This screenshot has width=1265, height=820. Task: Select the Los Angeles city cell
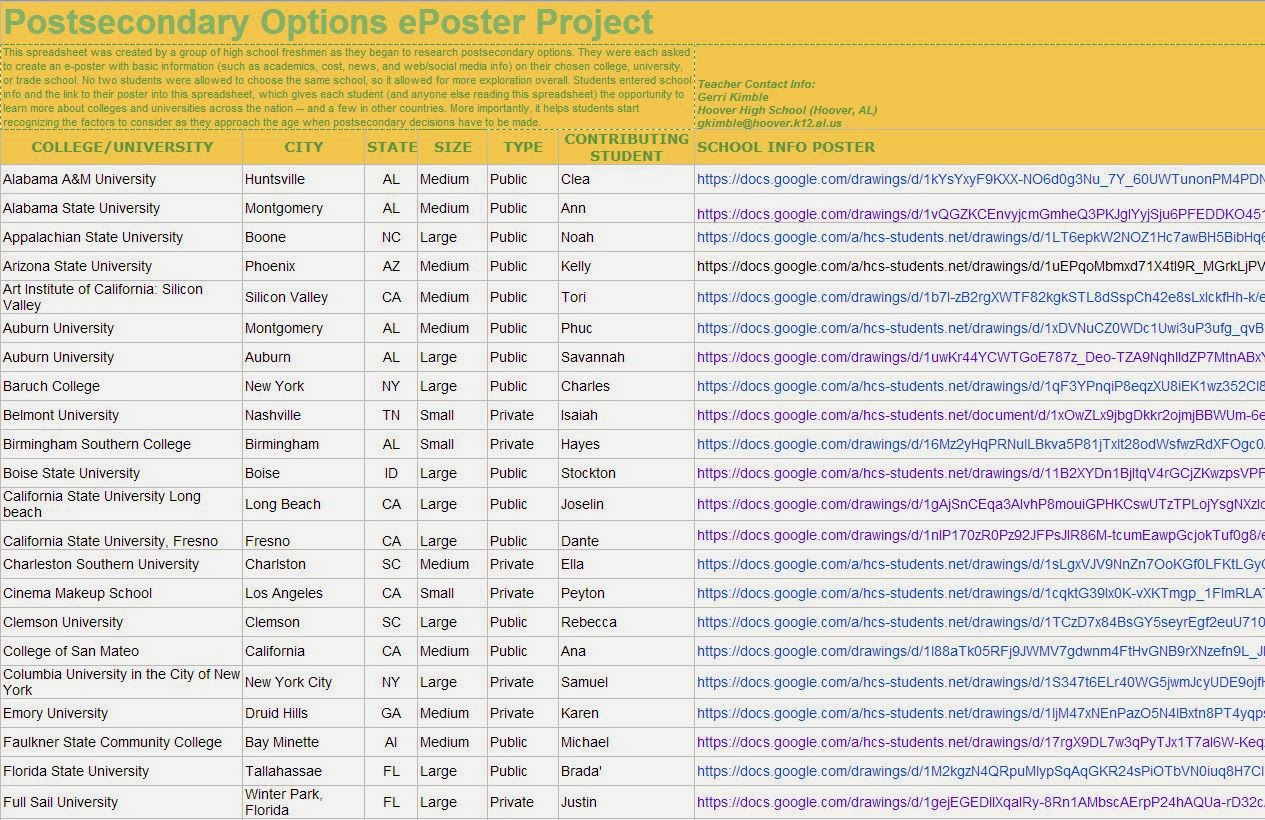pos(304,593)
